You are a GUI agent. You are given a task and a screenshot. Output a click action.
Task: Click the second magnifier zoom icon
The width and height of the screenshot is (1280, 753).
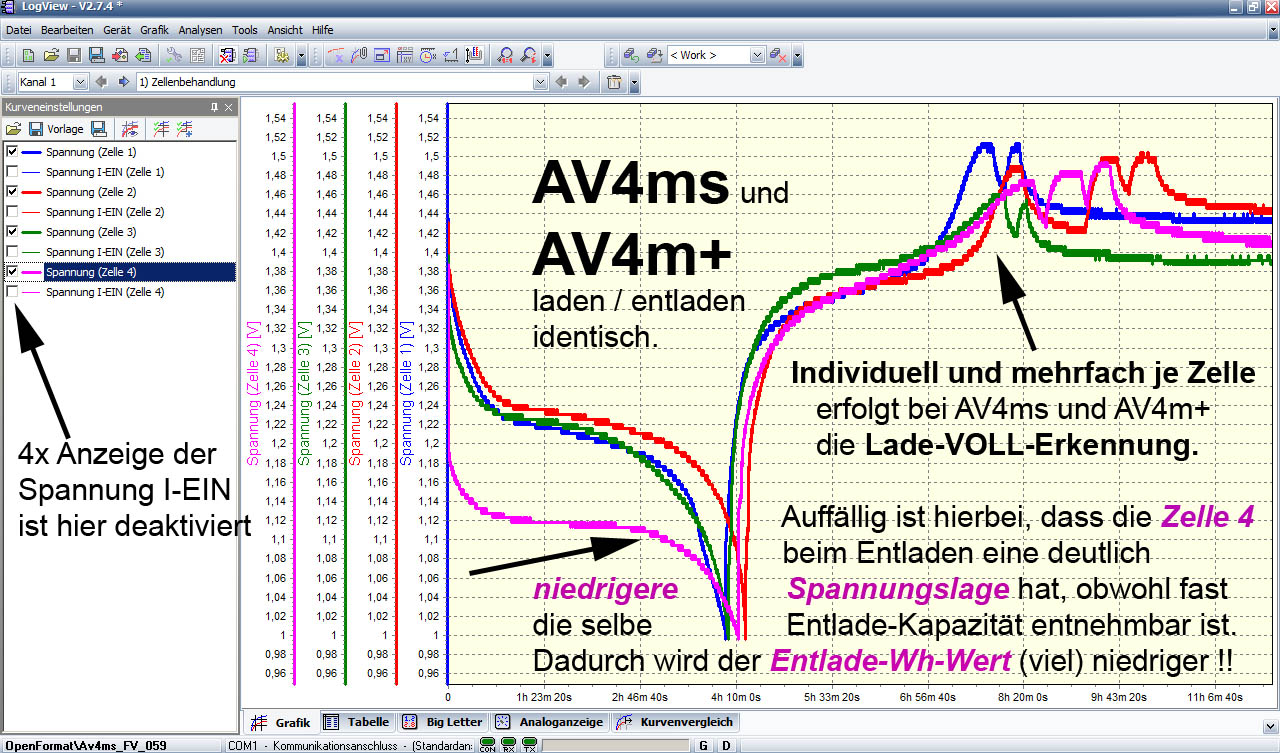click(x=529, y=55)
